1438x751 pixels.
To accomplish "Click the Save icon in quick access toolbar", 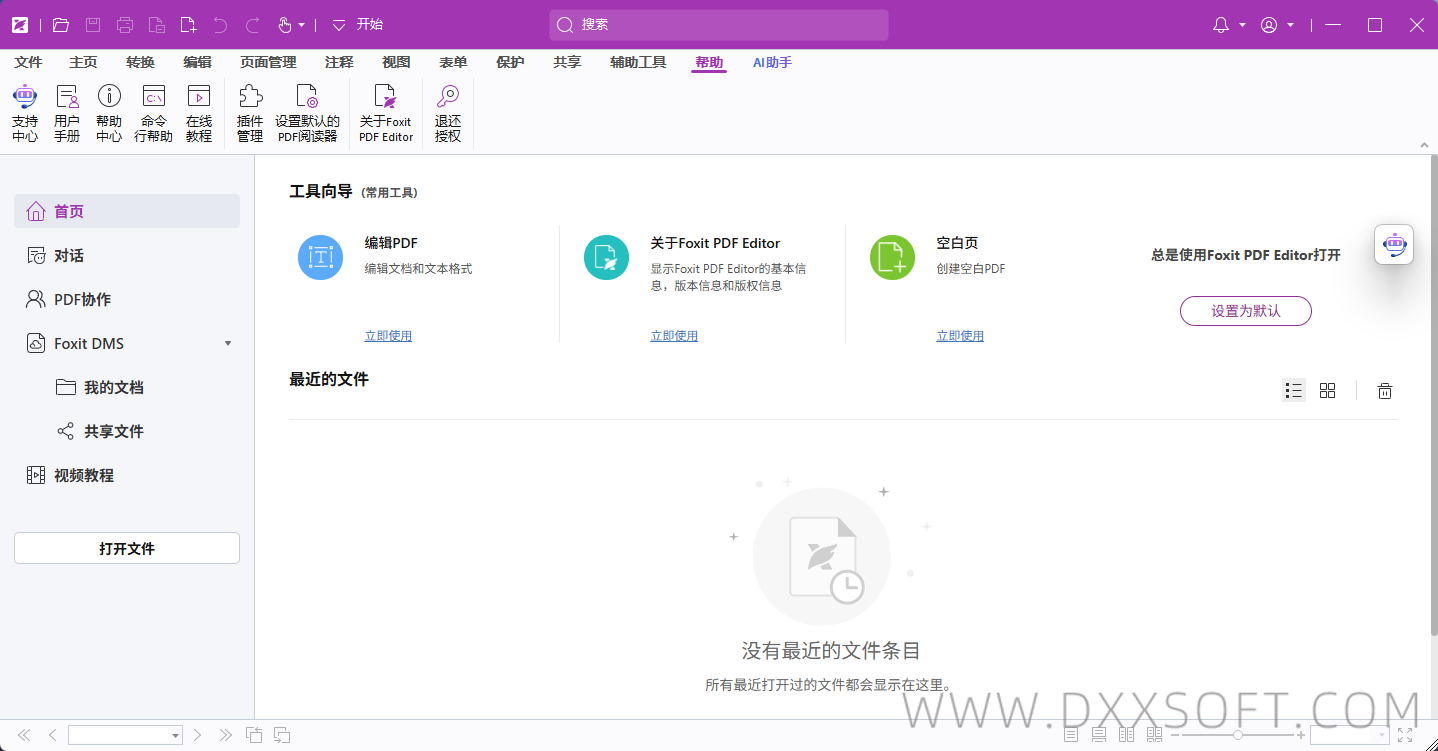I will [x=93, y=25].
